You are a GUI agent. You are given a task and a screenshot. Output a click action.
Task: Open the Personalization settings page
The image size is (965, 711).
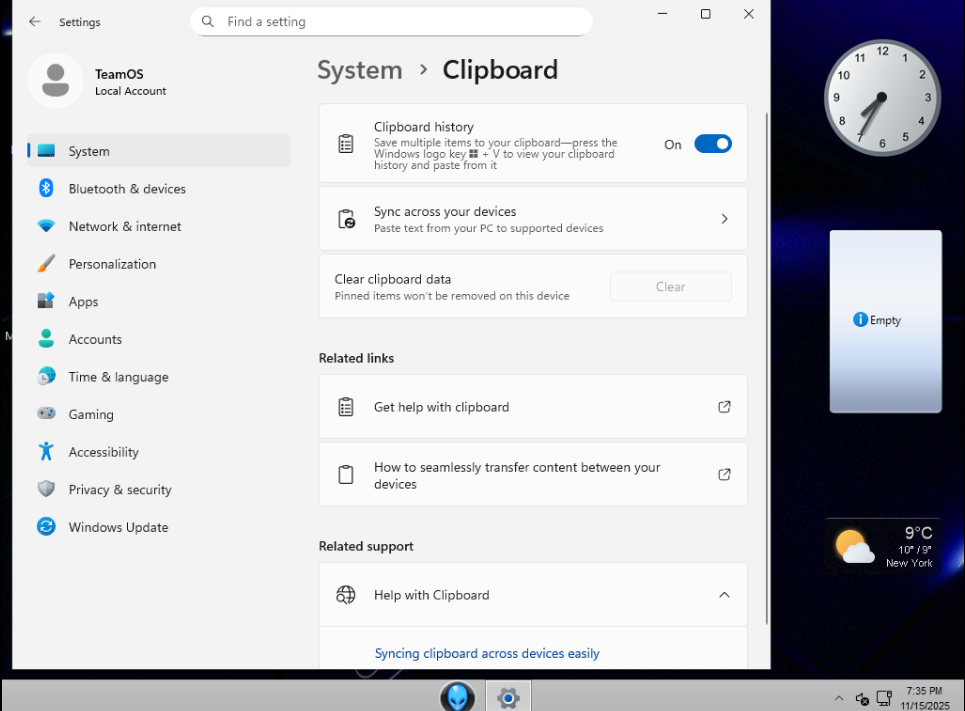point(112,264)
